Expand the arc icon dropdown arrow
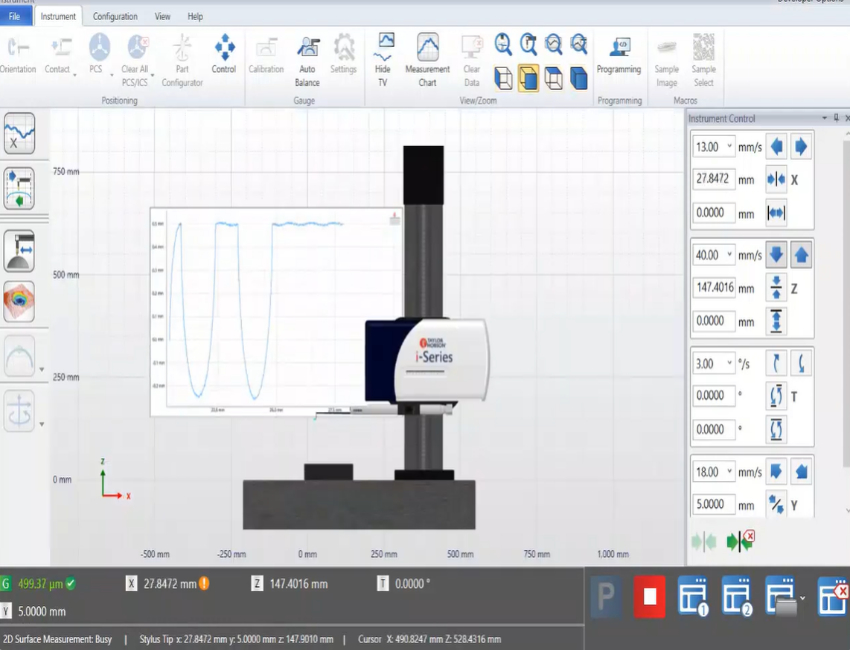850x651 pixels. click(x=42, y=370)
